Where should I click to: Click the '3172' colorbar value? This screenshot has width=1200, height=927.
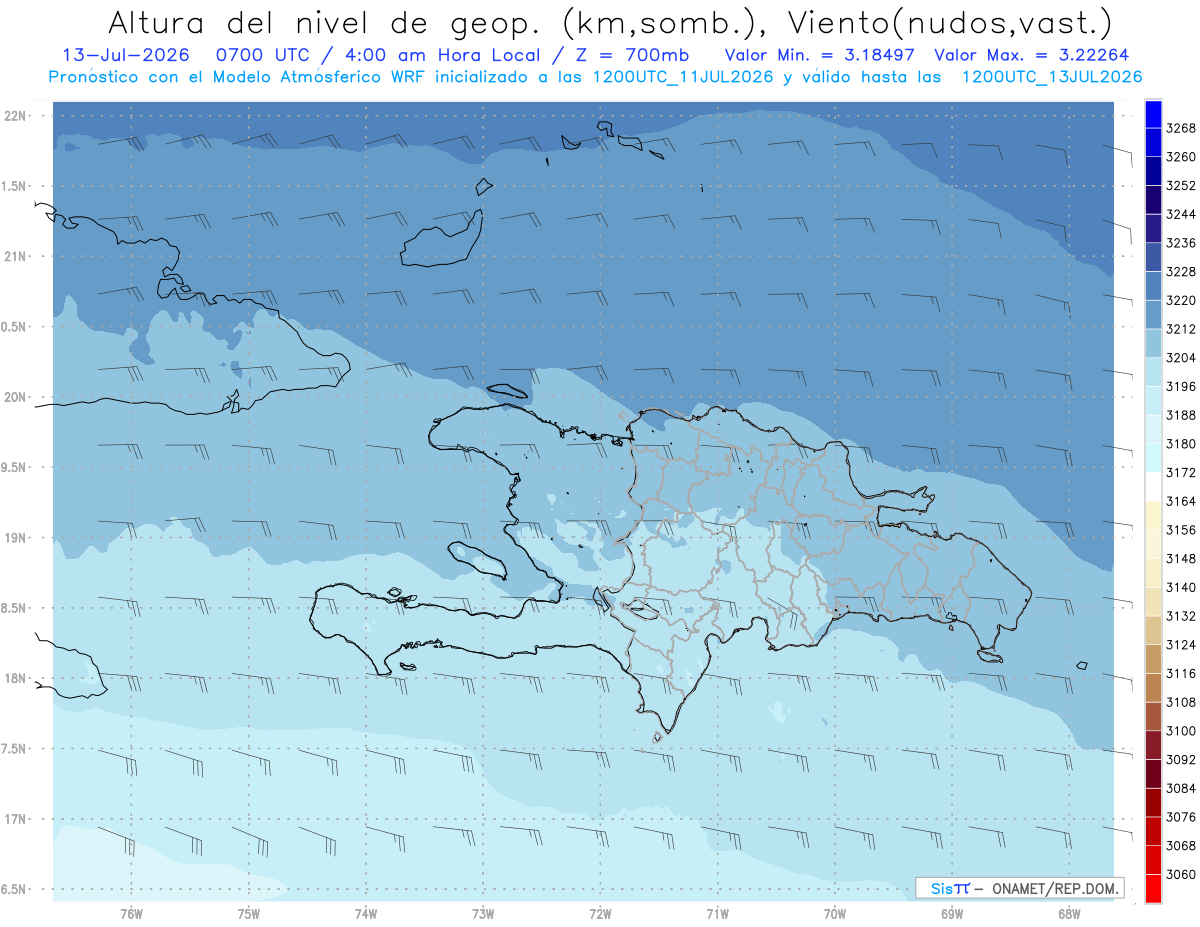(1181, 472)
